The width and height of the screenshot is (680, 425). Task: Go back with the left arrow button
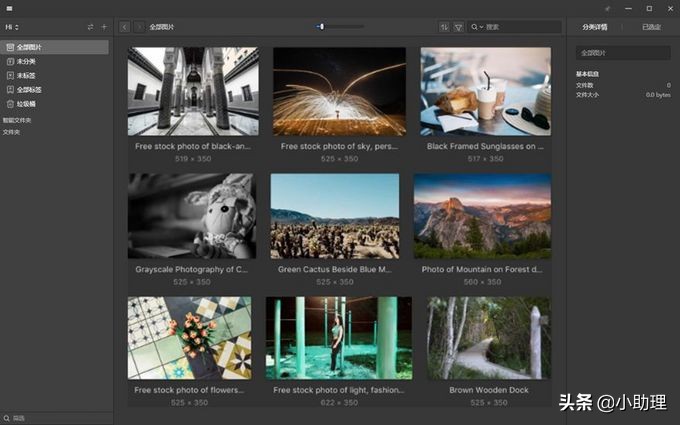click(124, 27)
